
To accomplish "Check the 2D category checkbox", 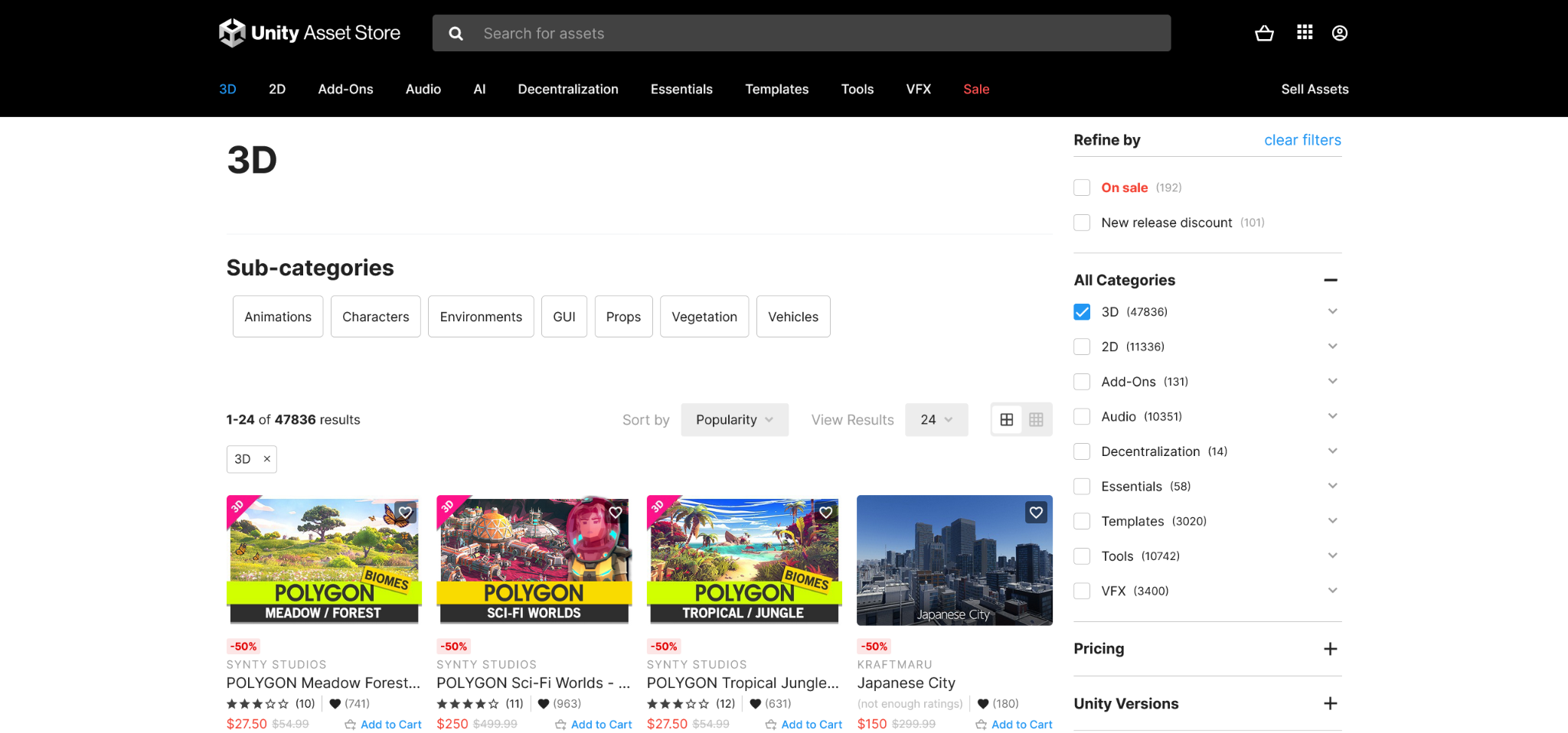I will tap(1082, 347).
